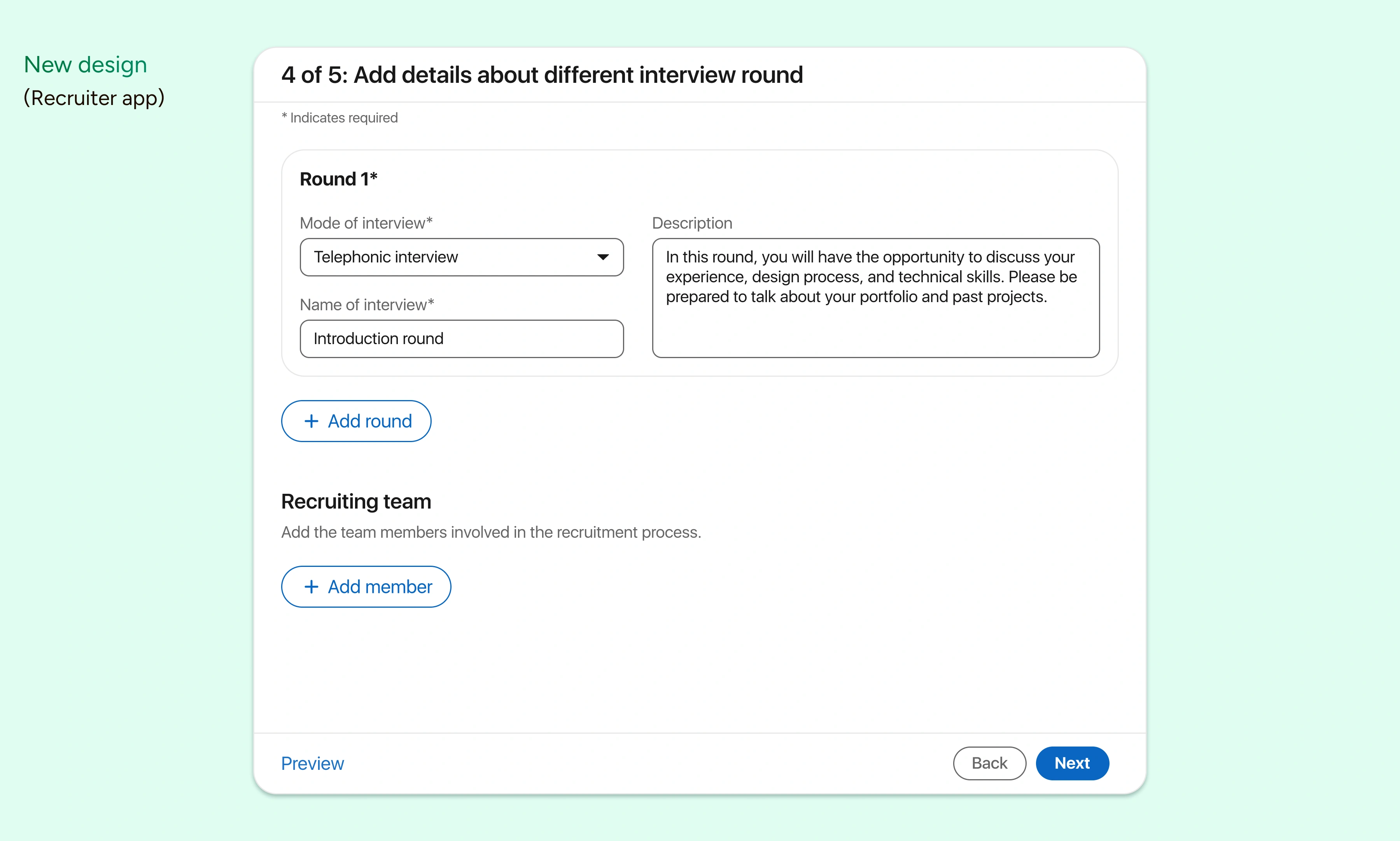
Task: Click the Description label
Action: point(692,223)
